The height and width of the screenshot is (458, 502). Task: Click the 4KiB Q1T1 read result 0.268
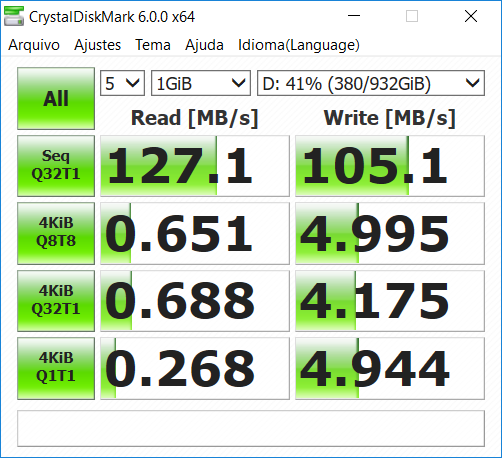point(195,368)
